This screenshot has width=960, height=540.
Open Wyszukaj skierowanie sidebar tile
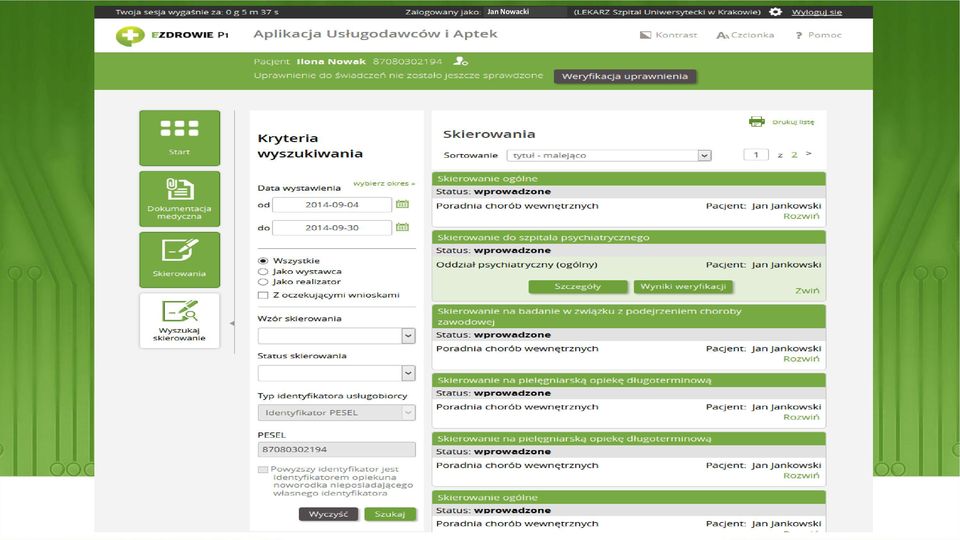pyautogui.click(x=179, y=321)
